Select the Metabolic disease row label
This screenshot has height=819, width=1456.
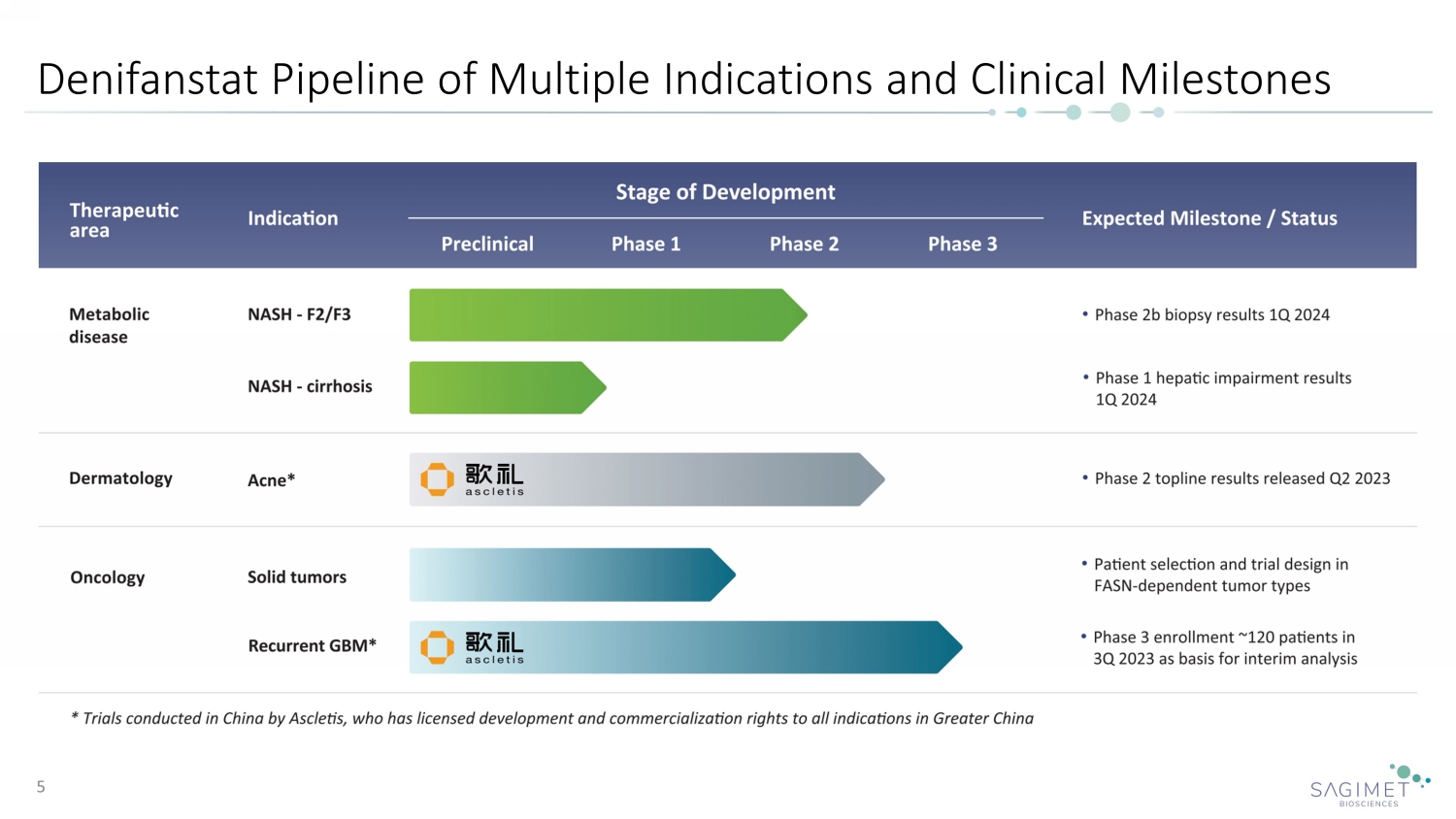pyautogui.click(x=109, y=325)
